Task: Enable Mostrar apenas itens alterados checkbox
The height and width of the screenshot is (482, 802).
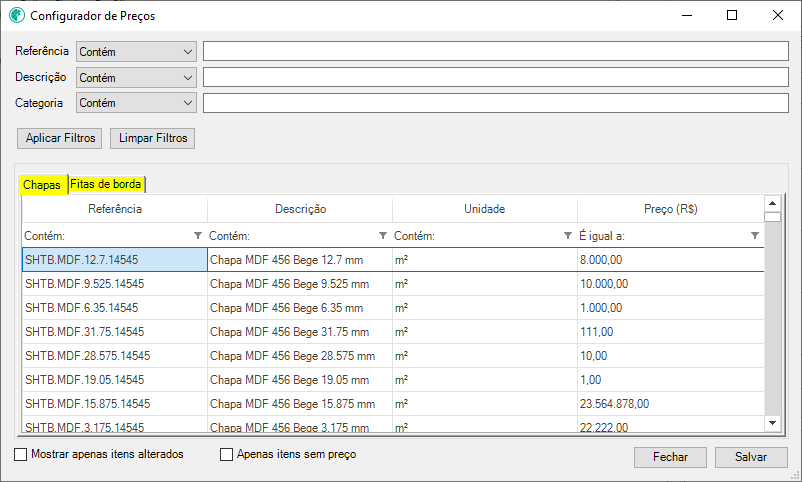Action: (20, 454)
